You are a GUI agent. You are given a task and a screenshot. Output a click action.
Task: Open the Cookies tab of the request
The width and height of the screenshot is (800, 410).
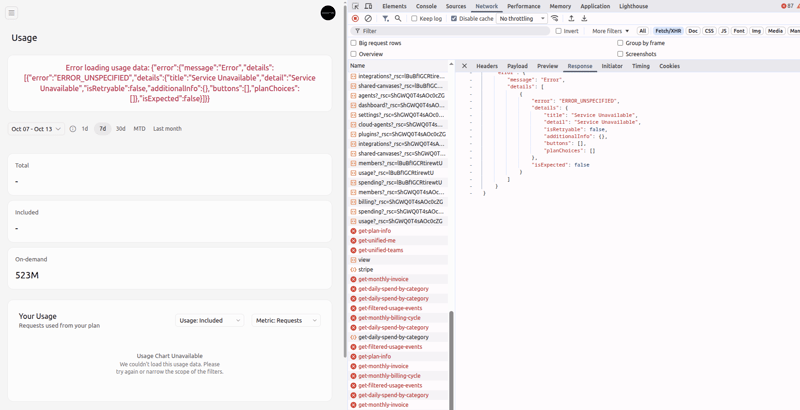point(669,66)
